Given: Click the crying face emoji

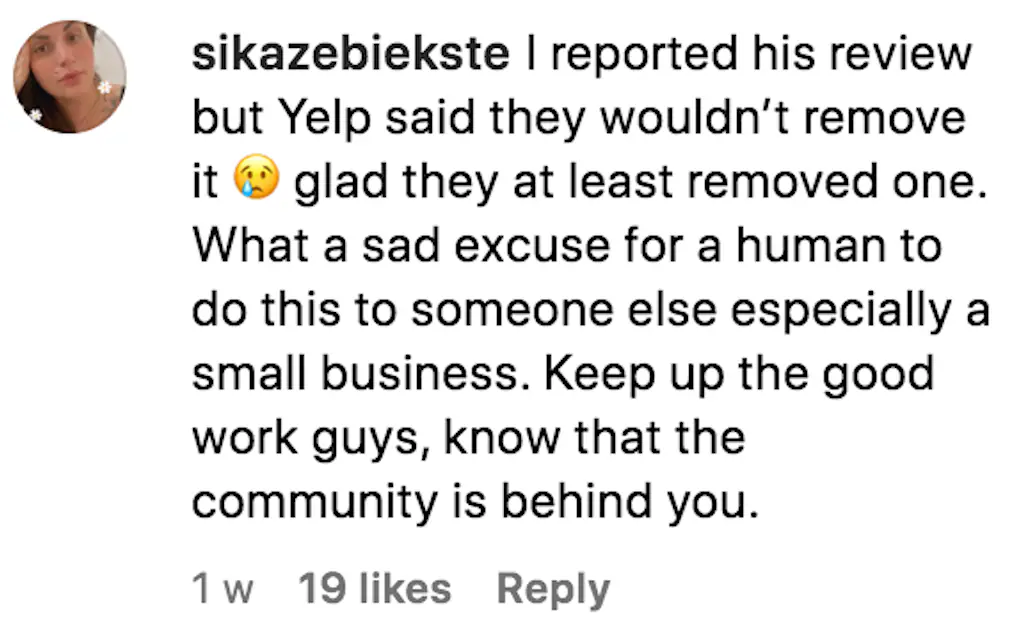Looking at the screenshot, I should tap(256, 182).
